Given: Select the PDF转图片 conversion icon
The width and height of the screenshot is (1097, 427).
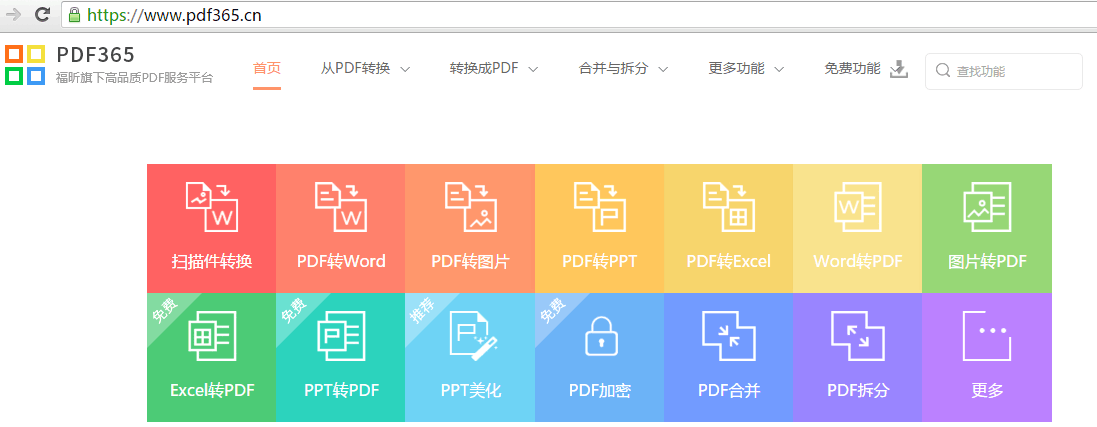Looking at the screenshot, I should click(470, 206).
